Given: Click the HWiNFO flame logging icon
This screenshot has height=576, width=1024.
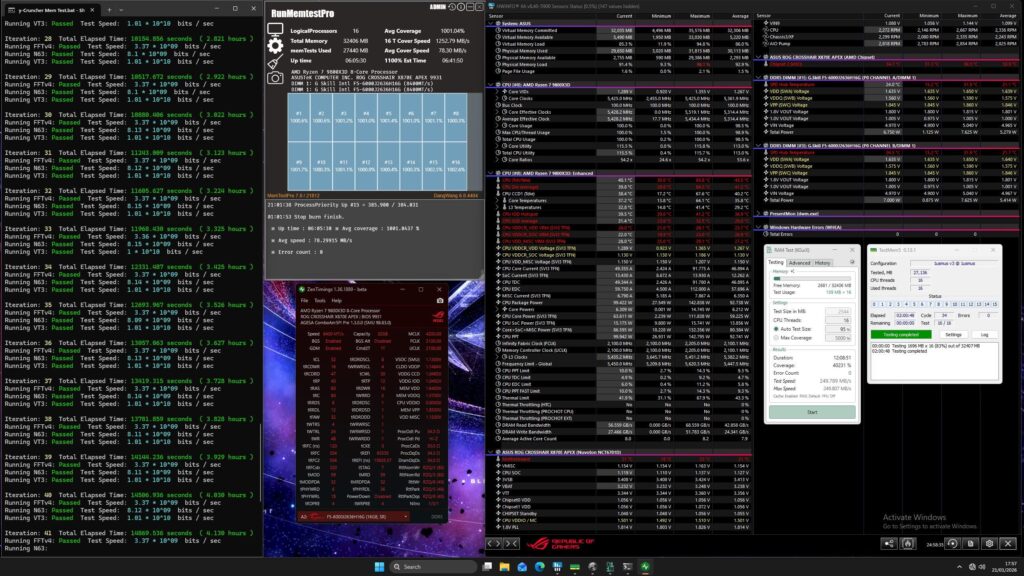Looking at the screenshot, I should [x=908, y=543].
